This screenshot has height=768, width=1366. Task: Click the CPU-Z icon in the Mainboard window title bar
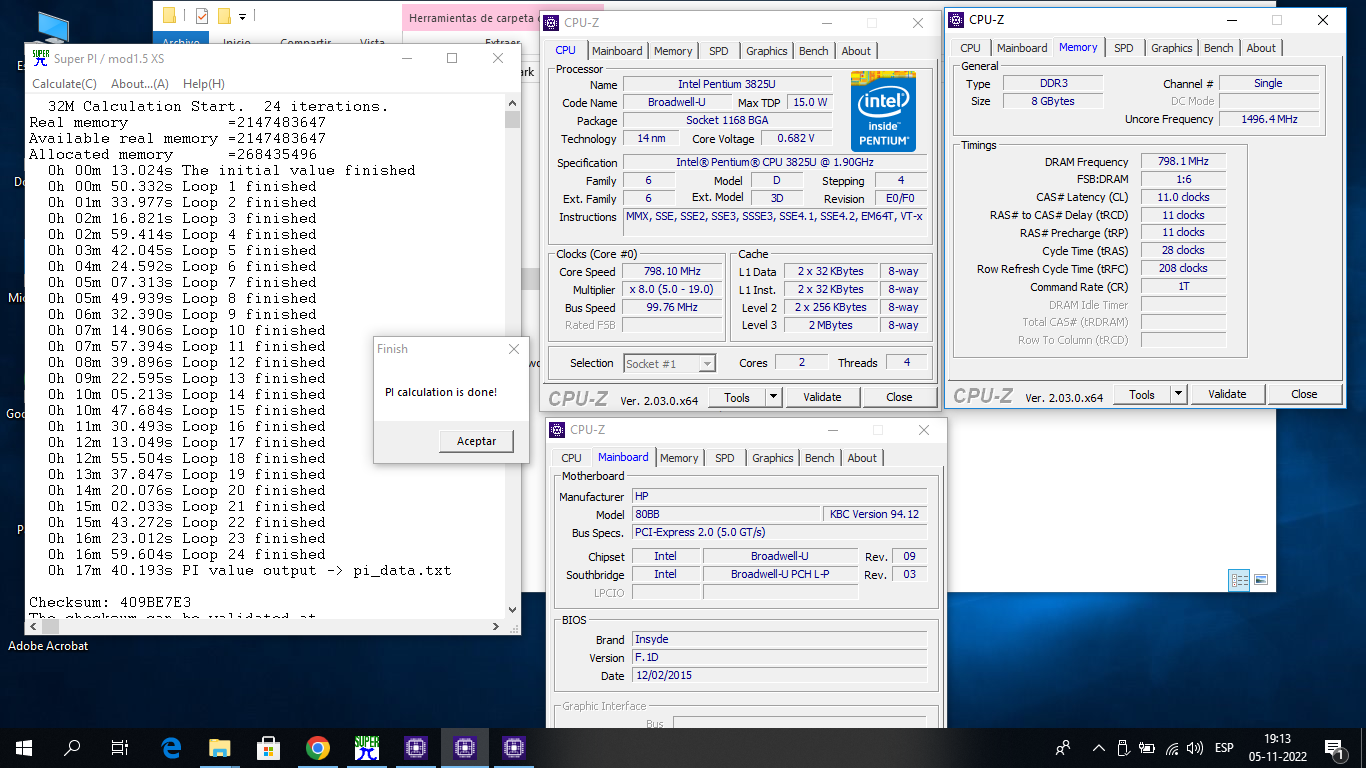557,430
